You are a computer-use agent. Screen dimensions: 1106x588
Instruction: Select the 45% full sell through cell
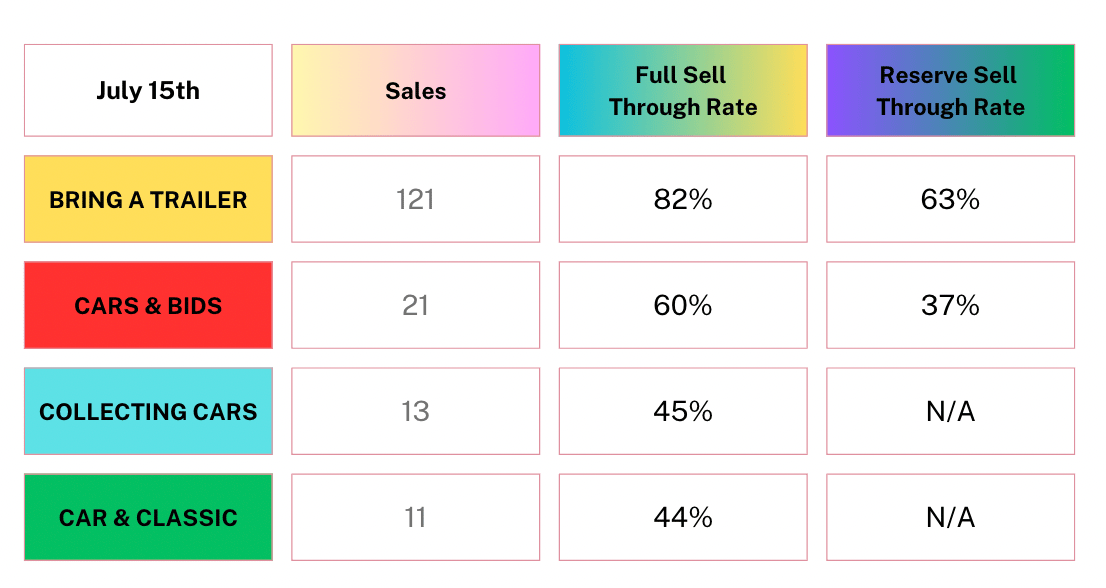tap(683, 411)
